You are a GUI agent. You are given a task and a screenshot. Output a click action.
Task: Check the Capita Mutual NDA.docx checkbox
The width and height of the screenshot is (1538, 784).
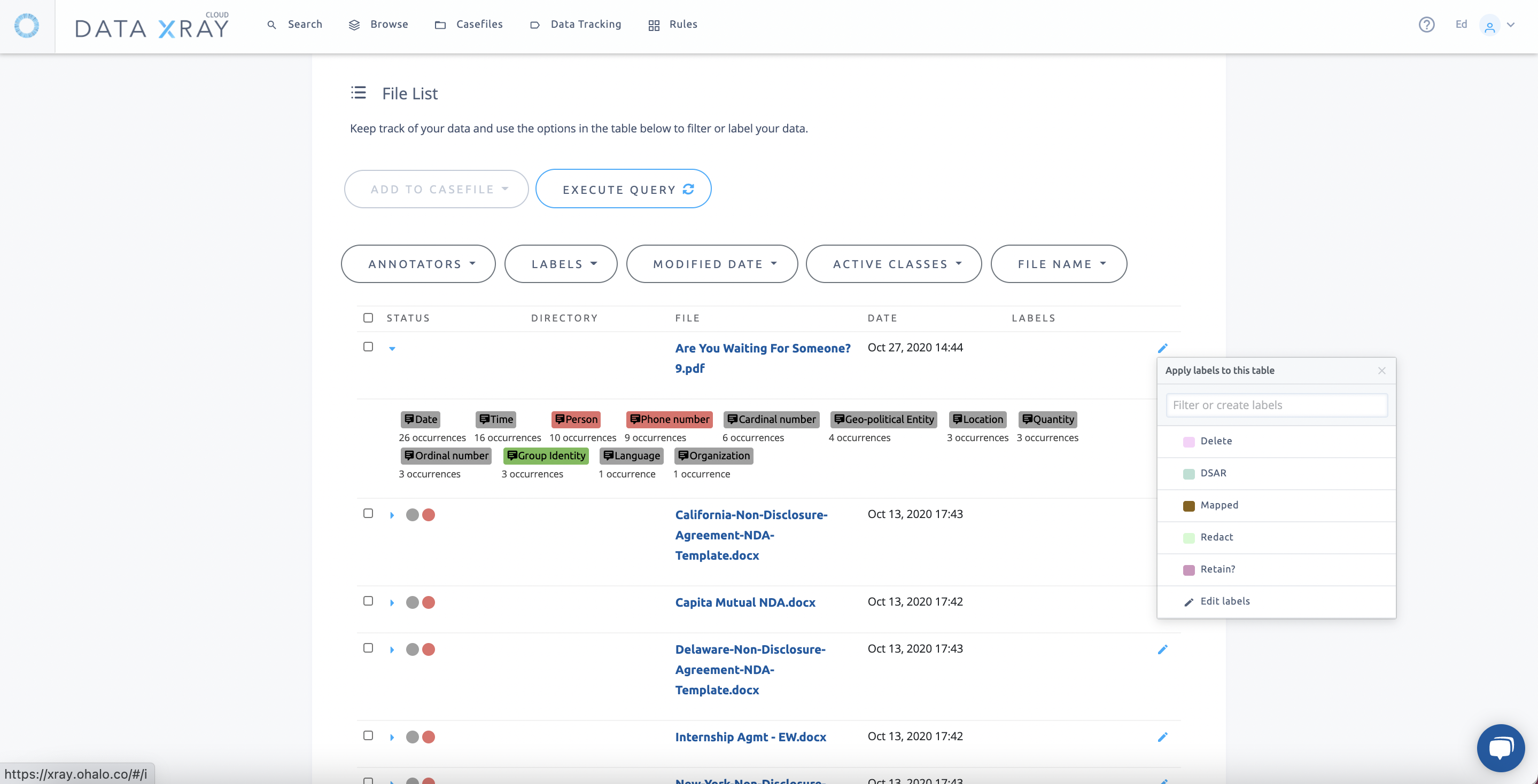point(368,601)
